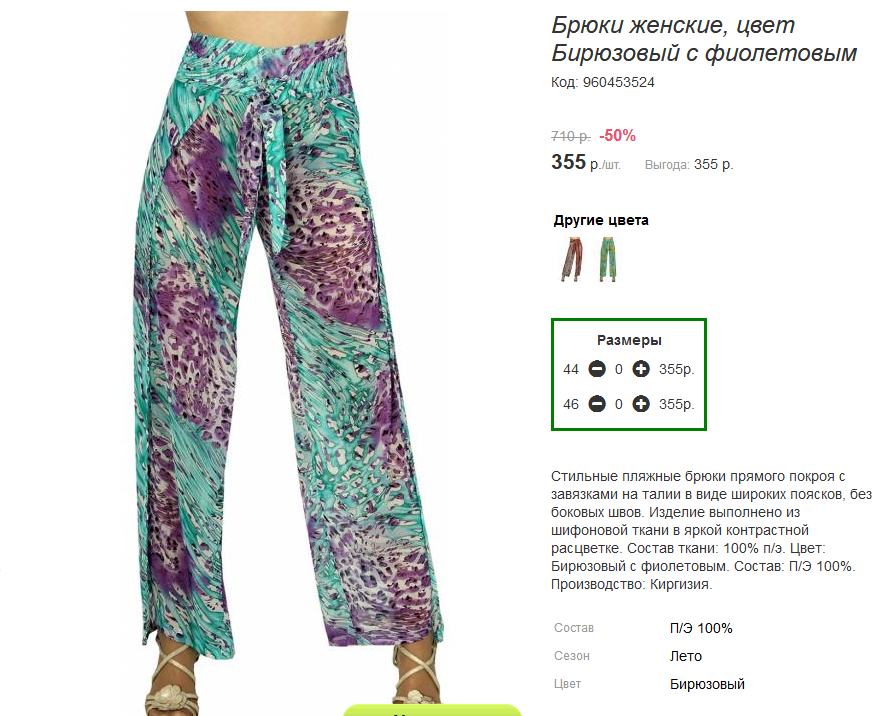The width and height of the screenshot is (876, 716).
Task: Click the П/Э 100% composition value
Action: 701,628
